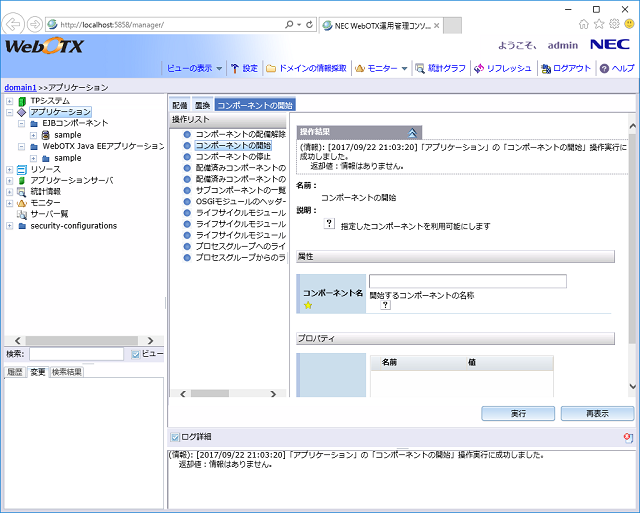Click the コンポーネント名 text input field
This screenshot has width=640, height=513.
[x=467, y=281]
